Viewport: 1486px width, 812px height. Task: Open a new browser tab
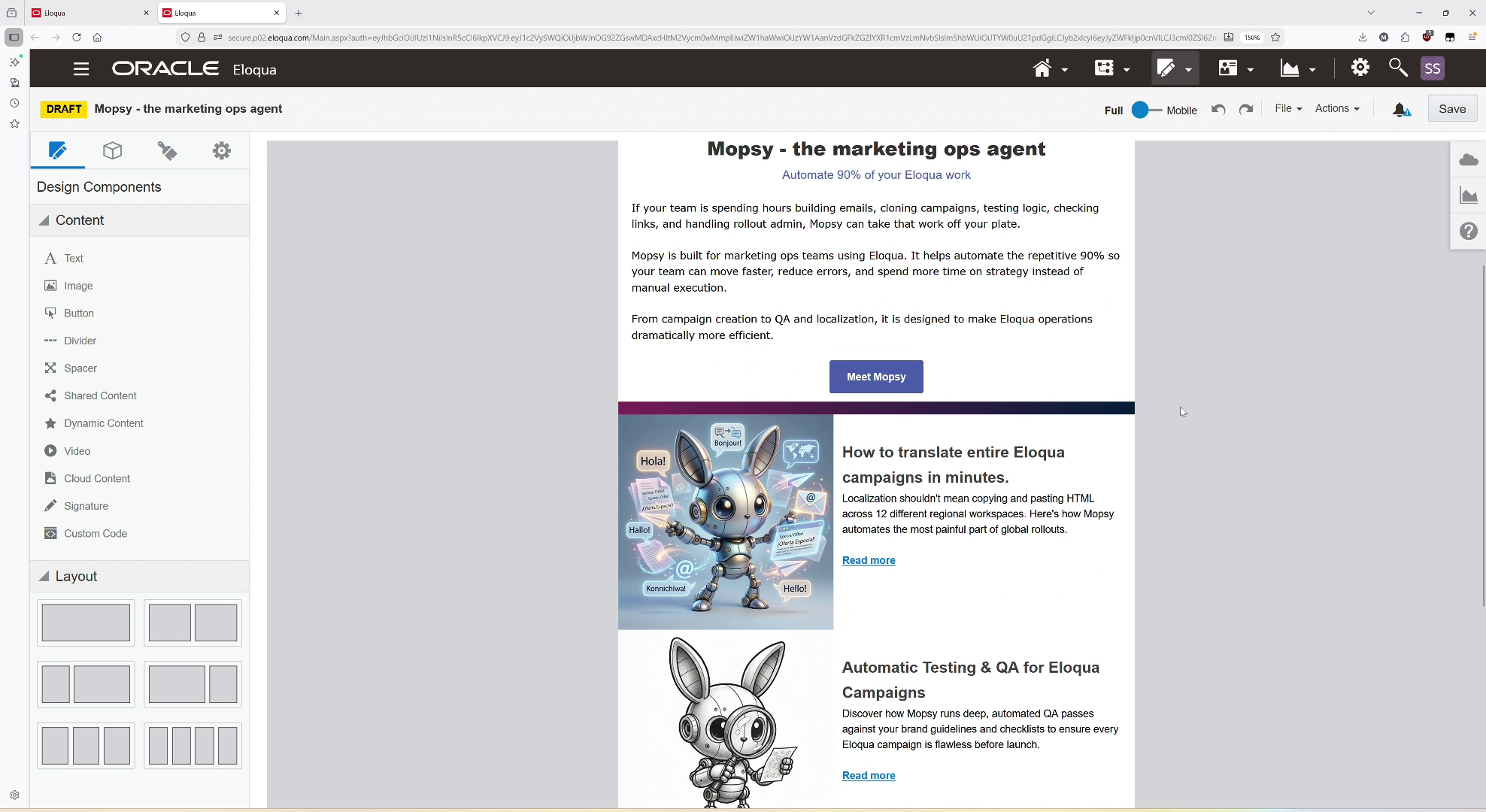(299, 13)
